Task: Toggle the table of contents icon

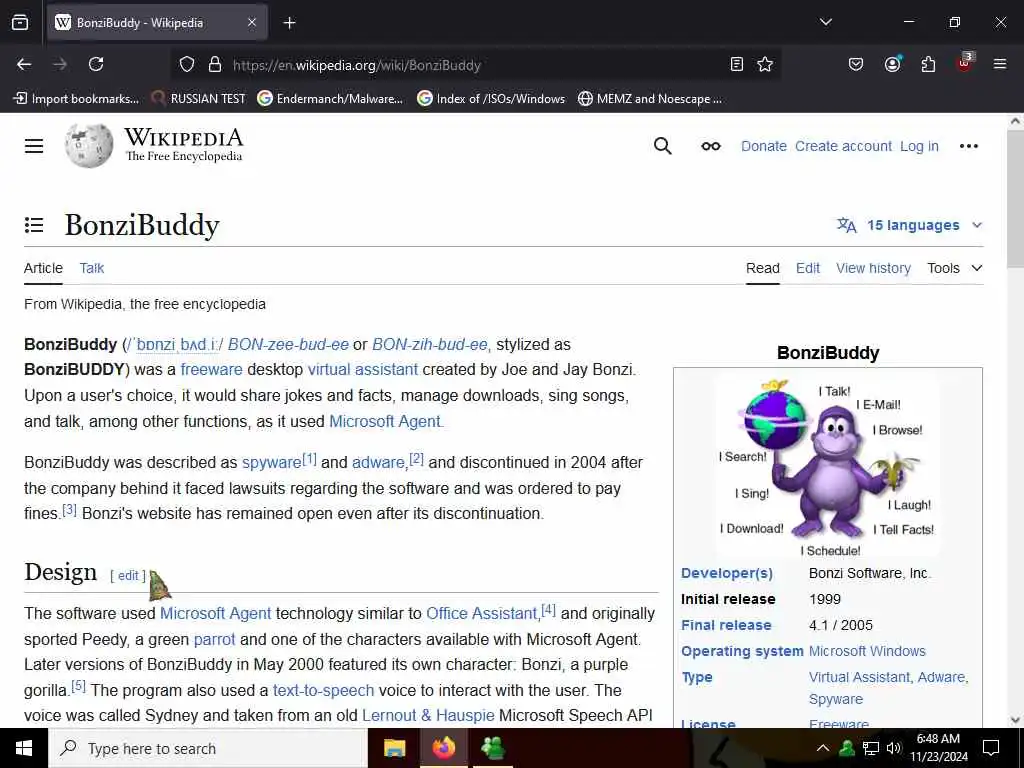Action: pyautogui.click(x=34, y=225)
